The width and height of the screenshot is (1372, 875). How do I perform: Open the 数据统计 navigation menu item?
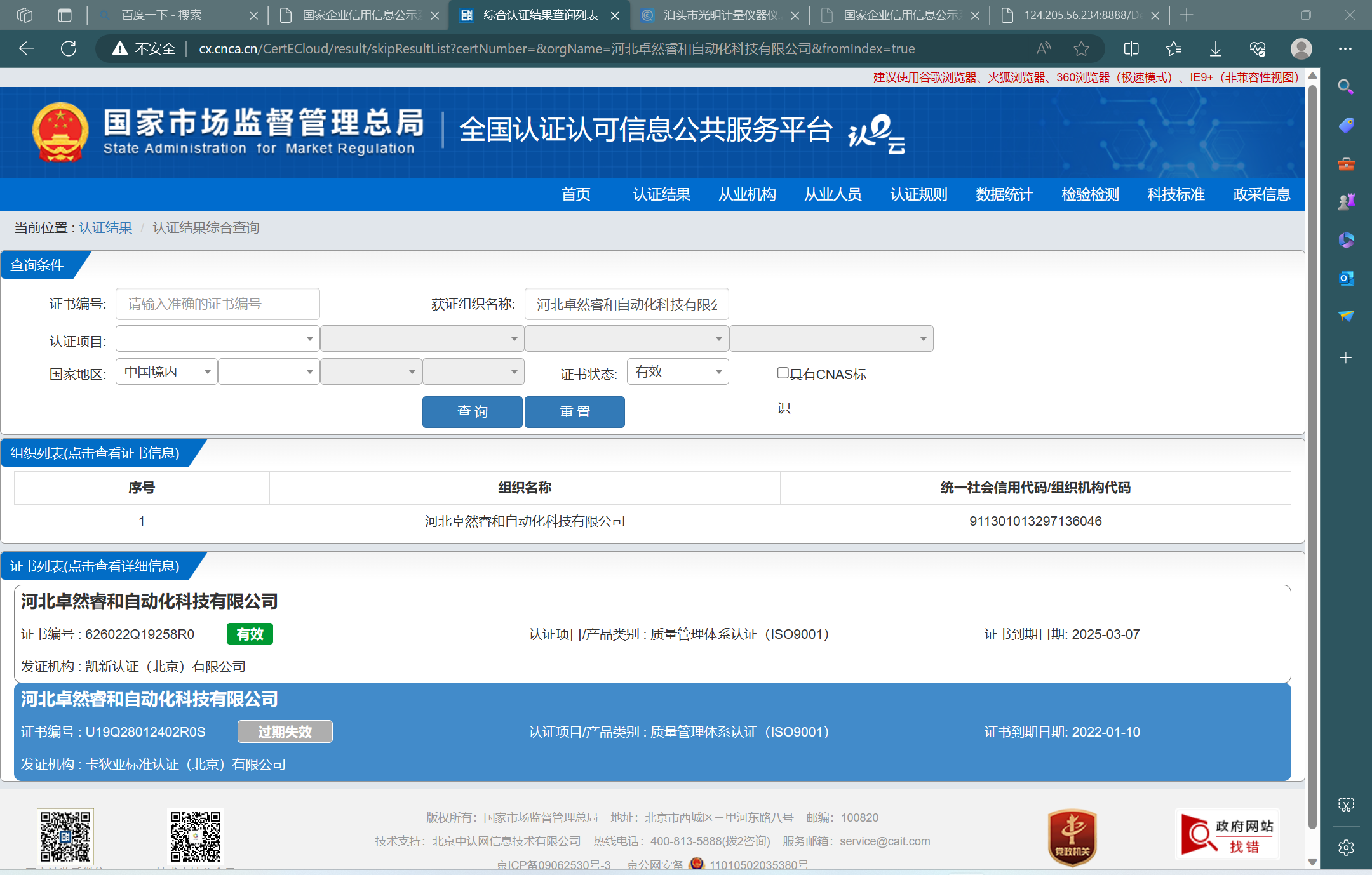(1004, 194)
